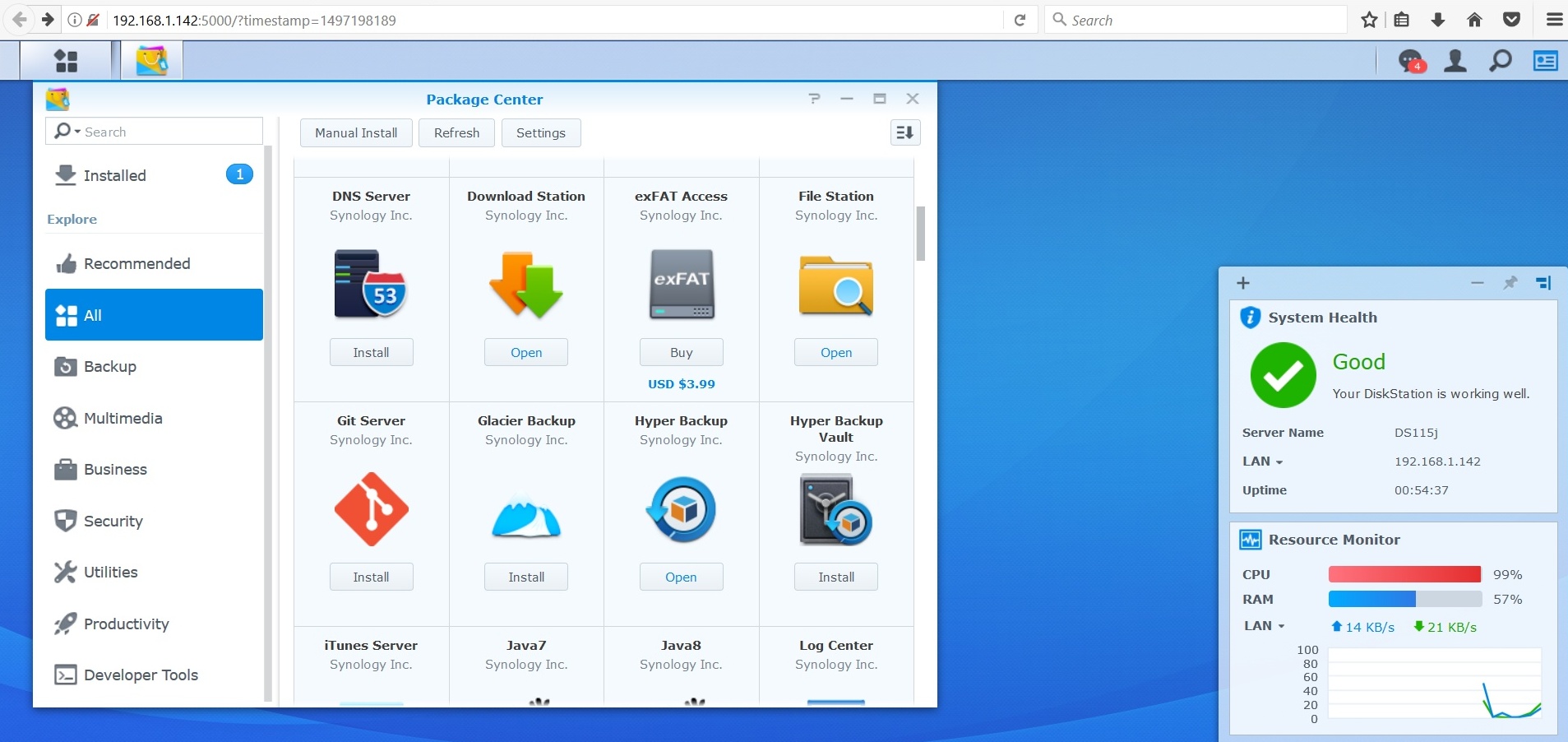Image resolution: width=1568 pixels, height=742 pixels.
Task: Open the DSM main menu grid icon
Action: (x=66, y=61)
